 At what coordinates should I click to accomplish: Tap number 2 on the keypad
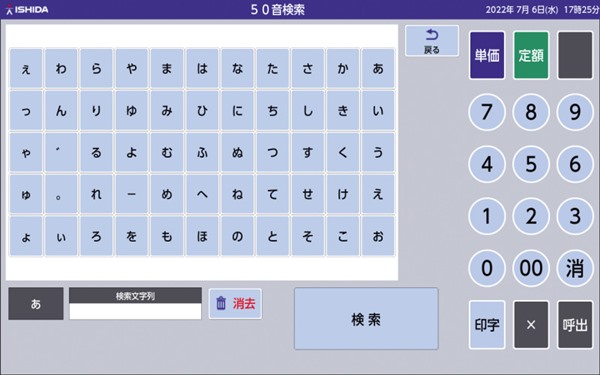click(531, 216)
